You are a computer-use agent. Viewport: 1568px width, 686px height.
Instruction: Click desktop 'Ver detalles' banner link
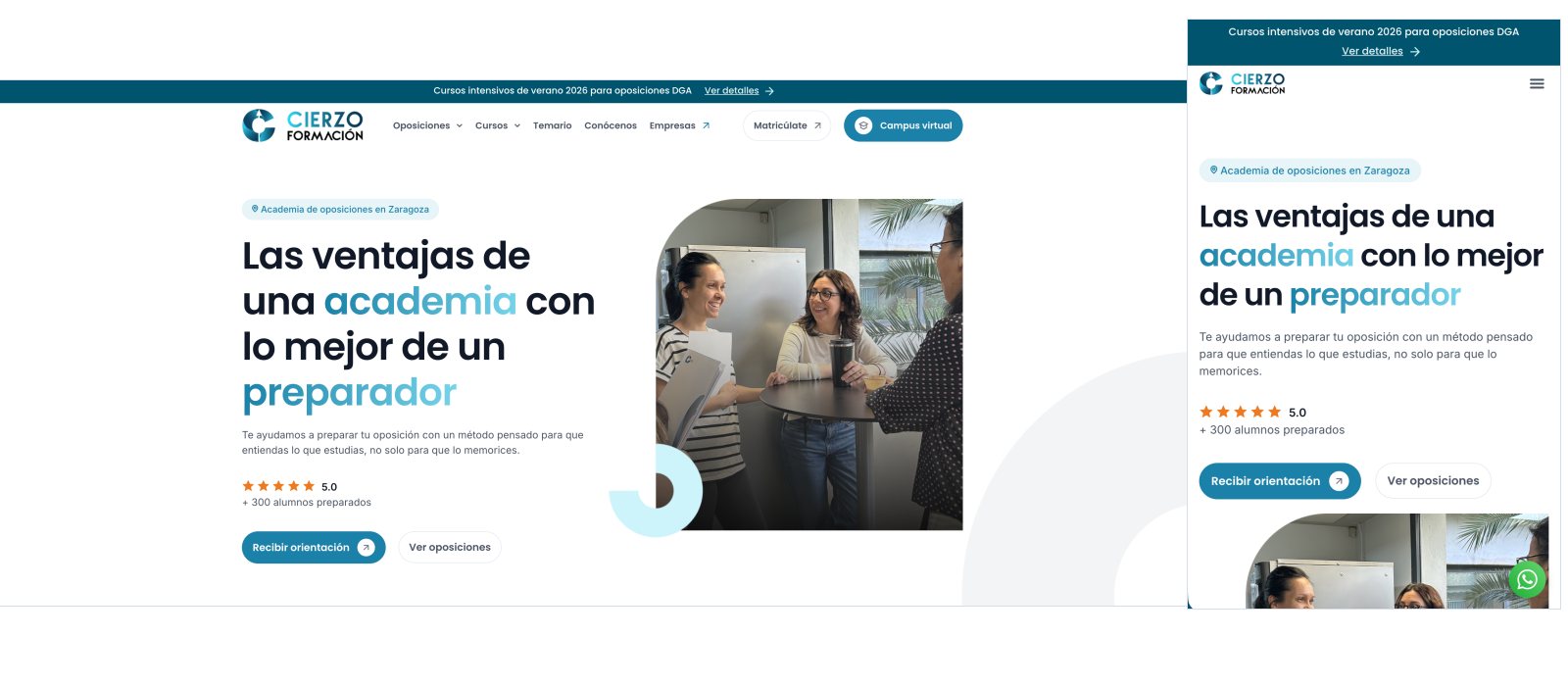pyautogui.click(x=731, y=91)
